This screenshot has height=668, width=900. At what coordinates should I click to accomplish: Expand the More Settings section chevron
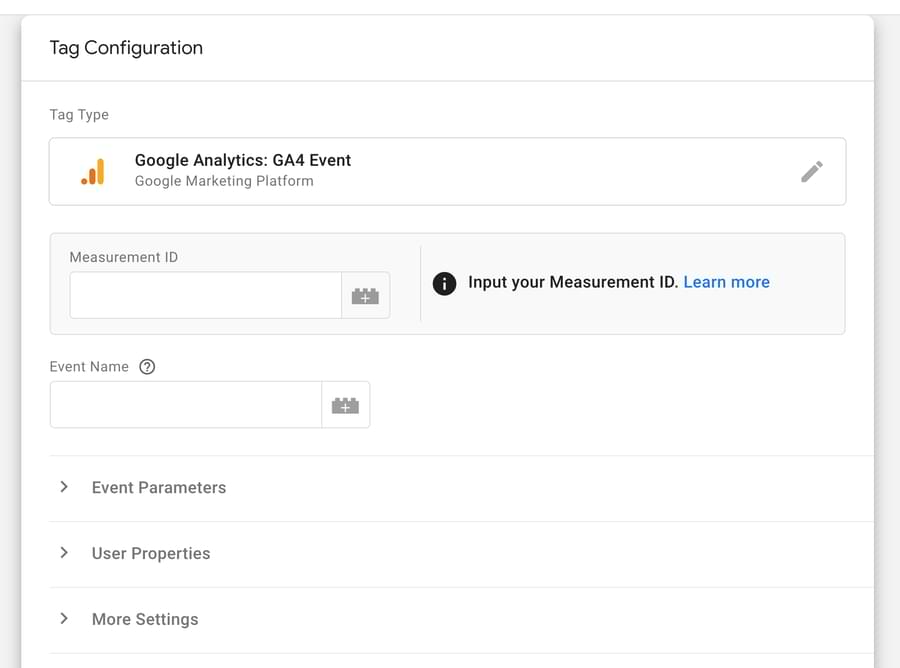pos(64,619)
